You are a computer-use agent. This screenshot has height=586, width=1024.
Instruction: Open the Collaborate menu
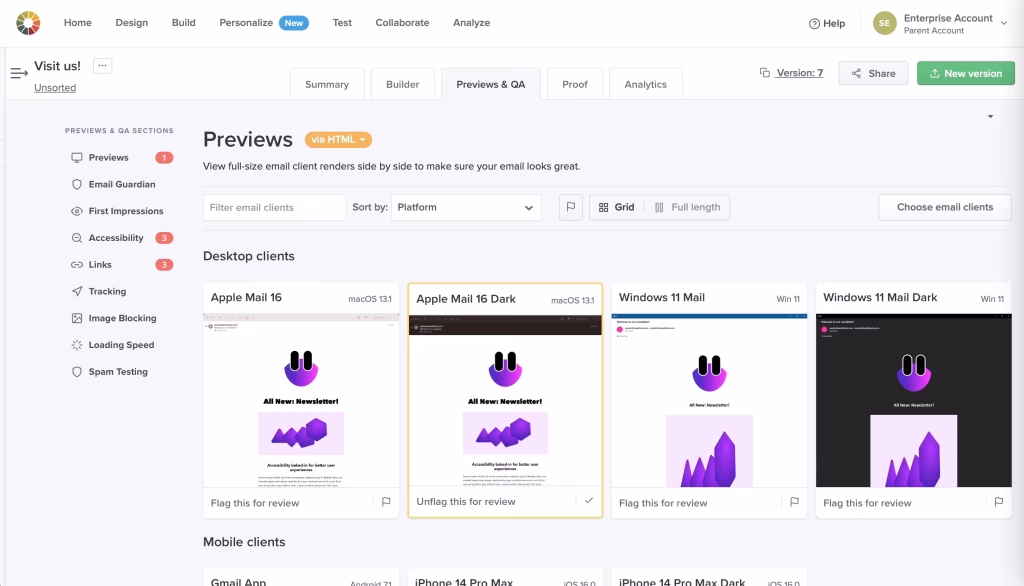point(402,22)
